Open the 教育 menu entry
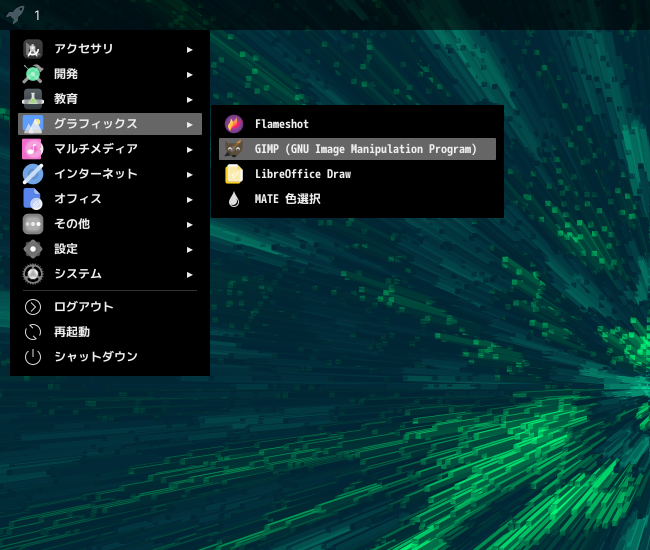The image size is (650, 550). [x=110, y=99]
